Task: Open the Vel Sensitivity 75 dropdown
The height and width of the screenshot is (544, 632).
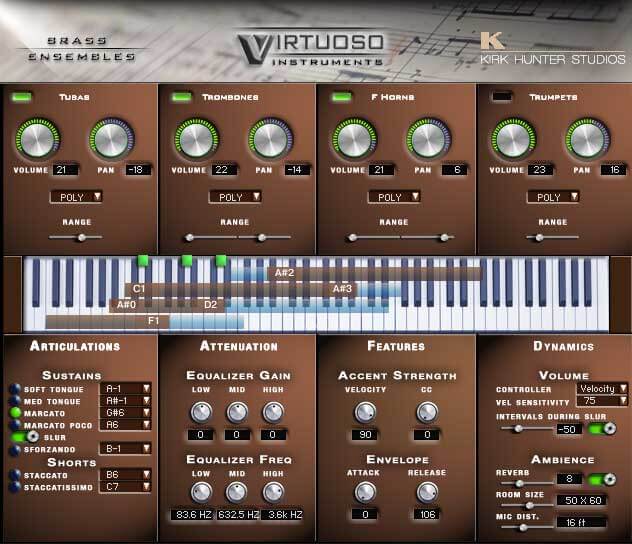Action: click(602, 401)
